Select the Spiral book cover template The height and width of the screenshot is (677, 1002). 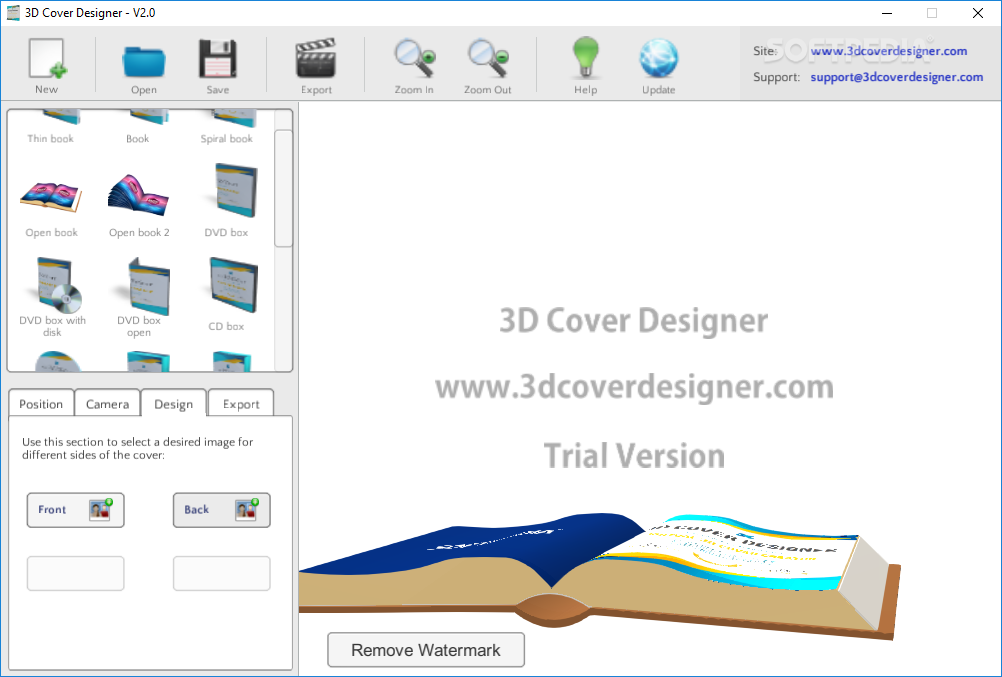226,127
